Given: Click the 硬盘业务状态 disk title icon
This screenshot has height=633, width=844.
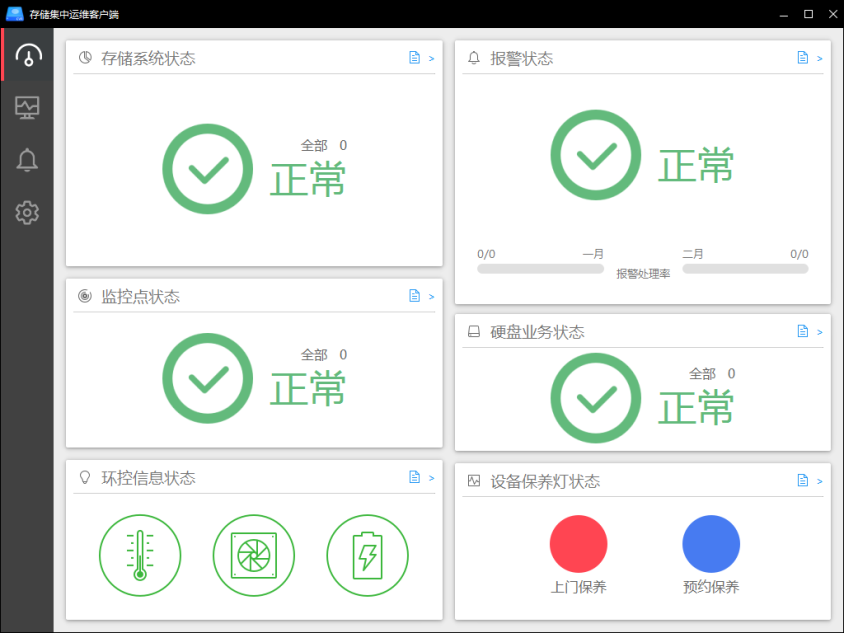Looking at the screenshot, I should pos(474,332).
